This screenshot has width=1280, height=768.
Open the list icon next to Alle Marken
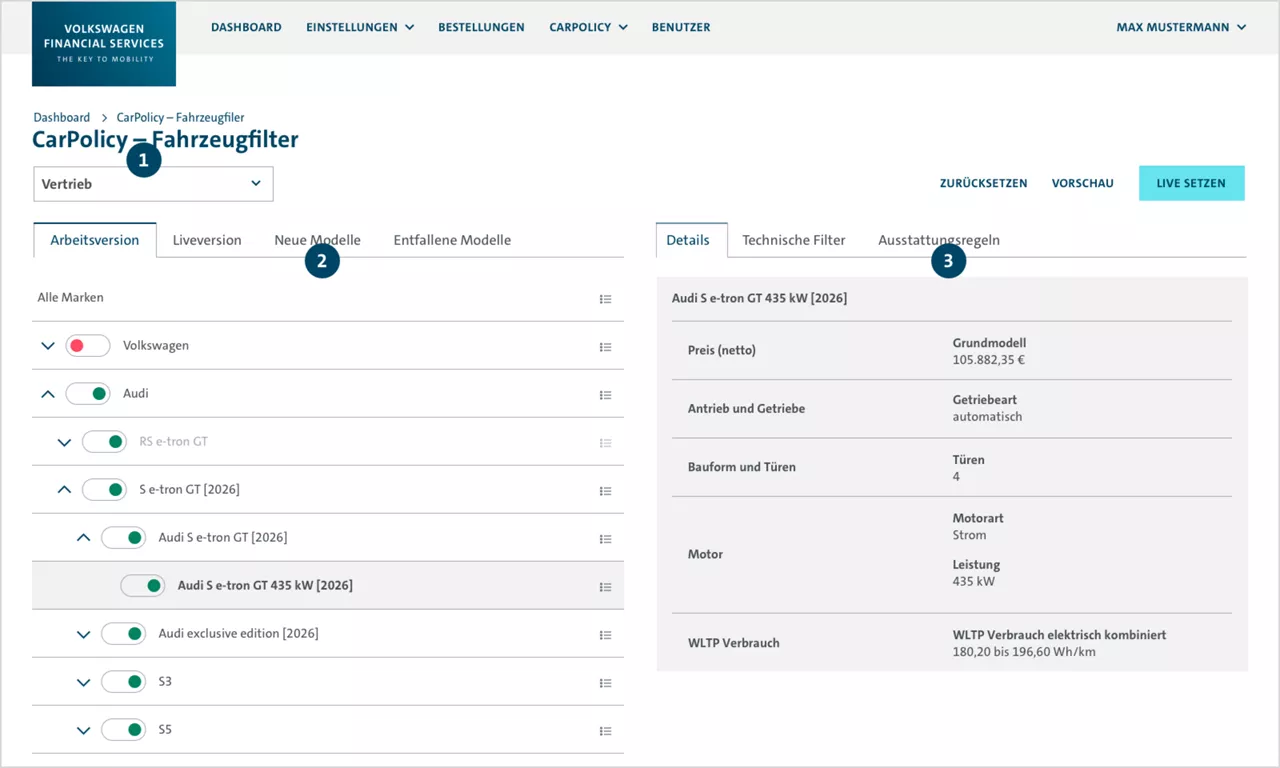tap(605, 298)
